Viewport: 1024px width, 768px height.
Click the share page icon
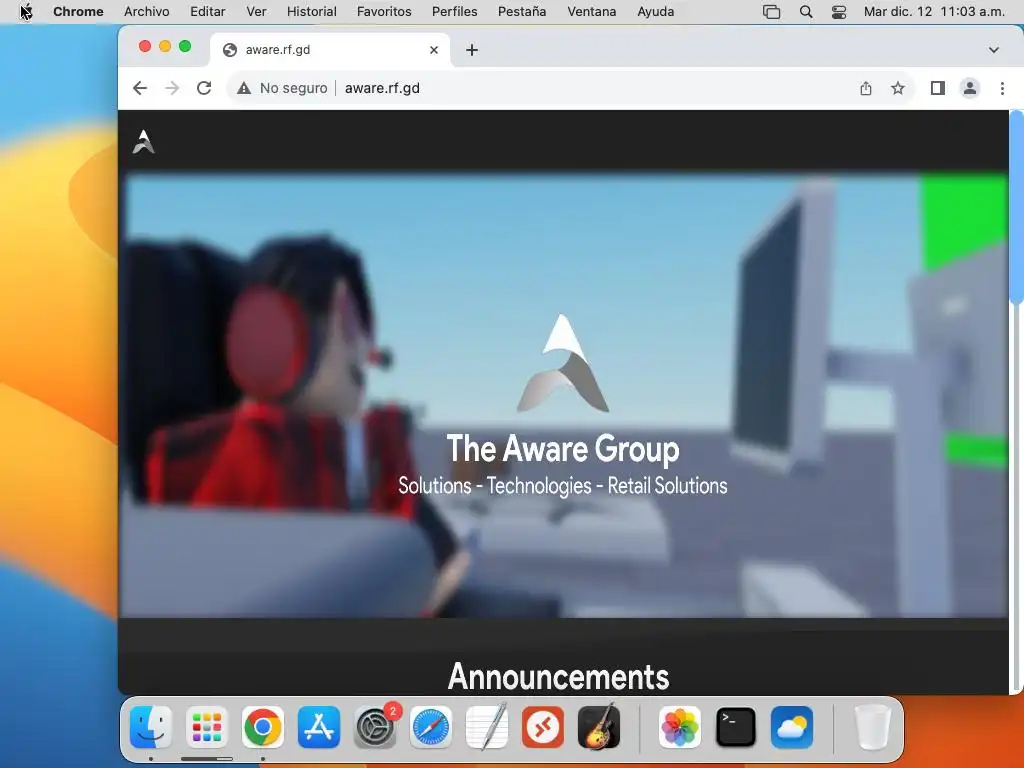pyautogui.click(x=866, y=88)
